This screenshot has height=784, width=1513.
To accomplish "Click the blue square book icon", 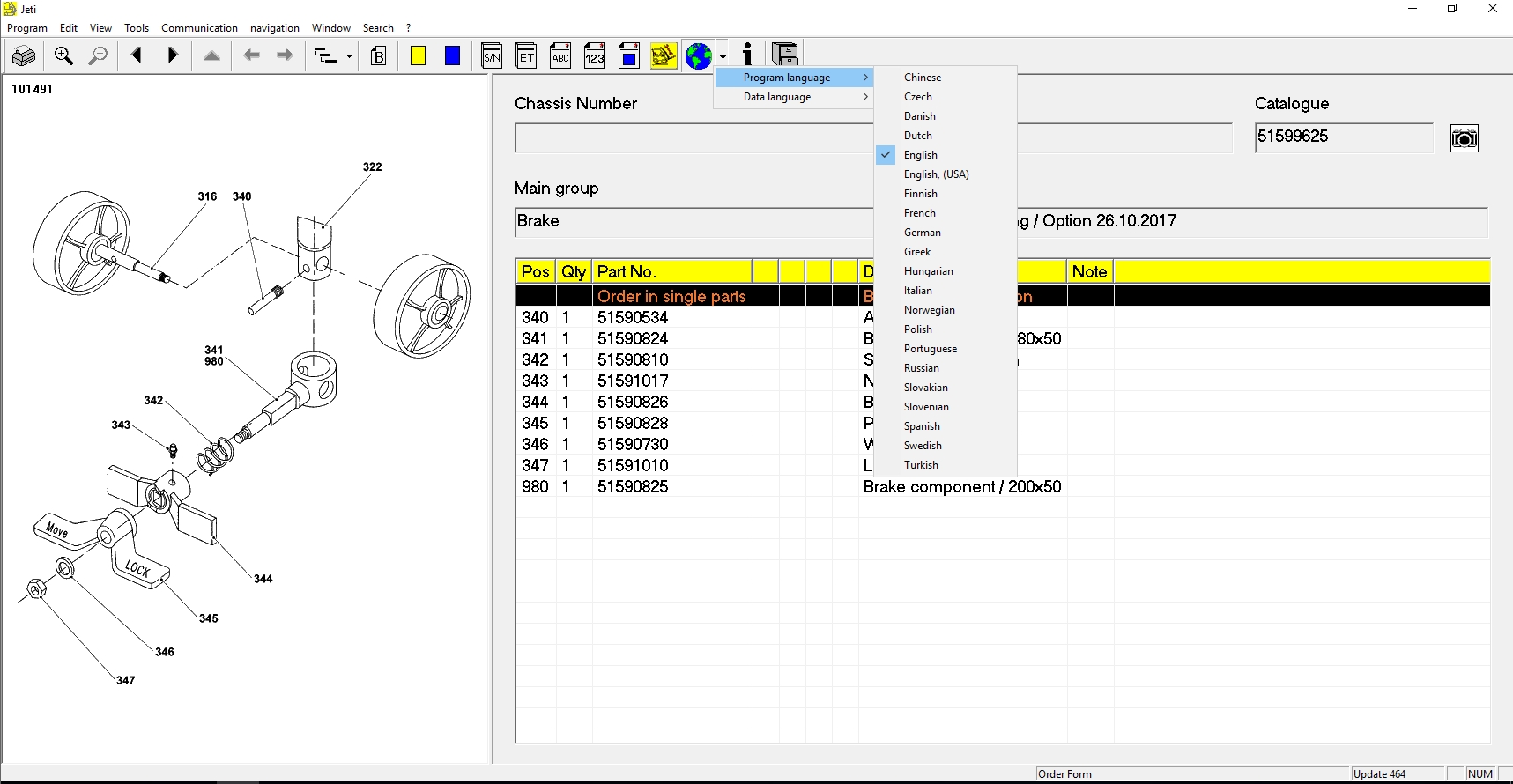I will coord(629,56).
